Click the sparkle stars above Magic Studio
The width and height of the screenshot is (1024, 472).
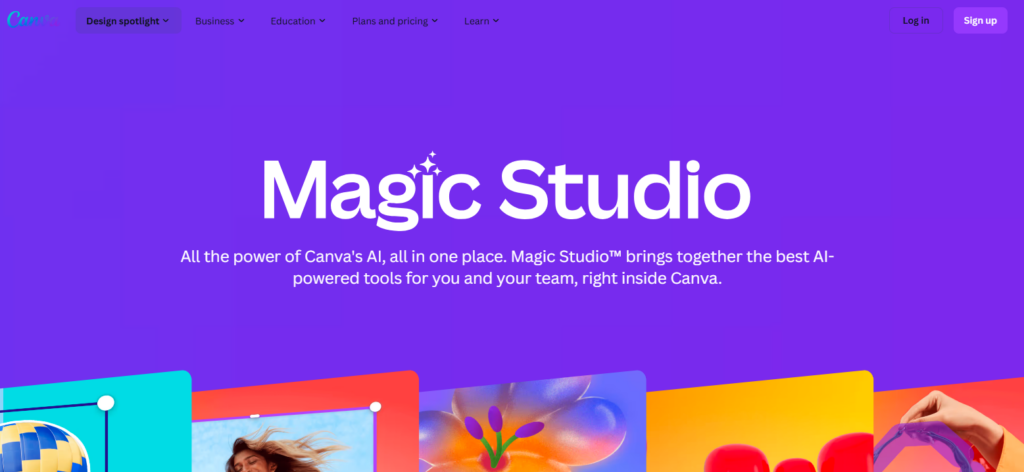(x=425, y=165)
